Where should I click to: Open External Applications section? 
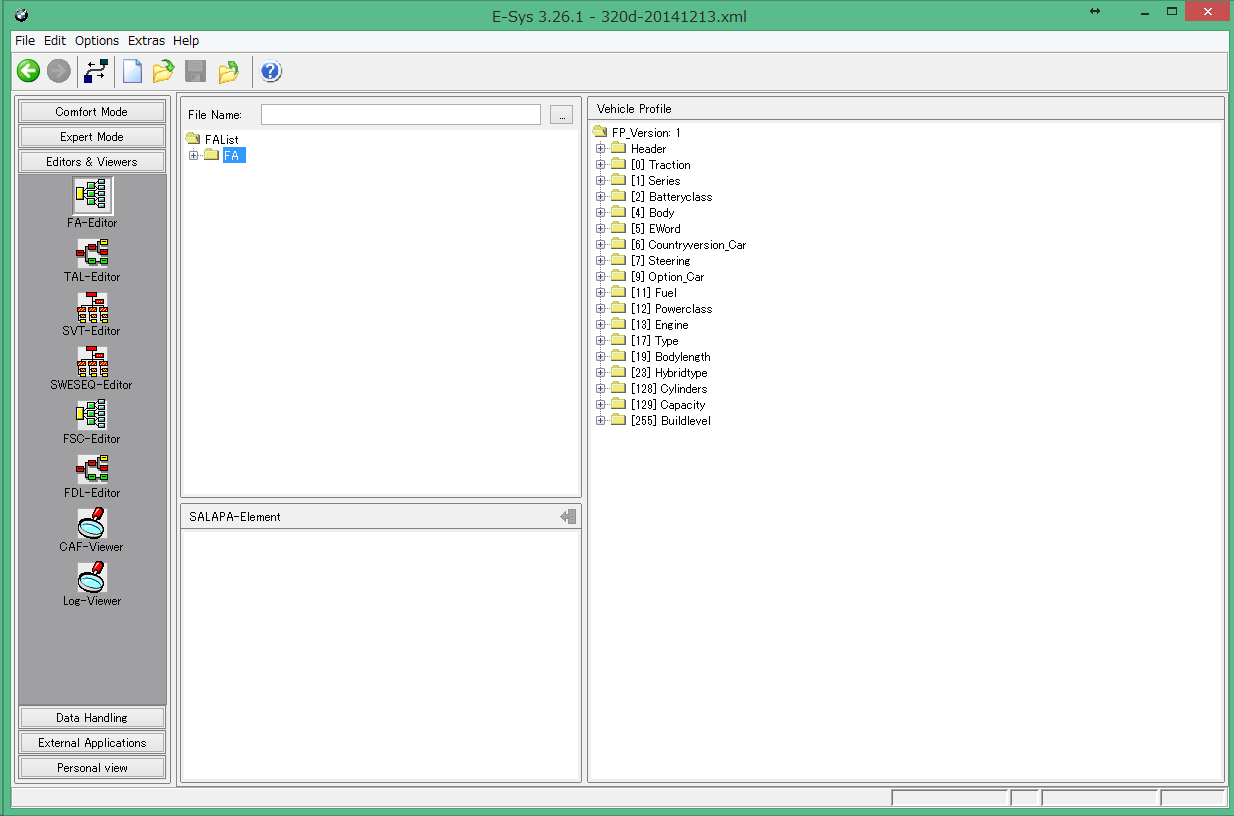coord(92,743)
